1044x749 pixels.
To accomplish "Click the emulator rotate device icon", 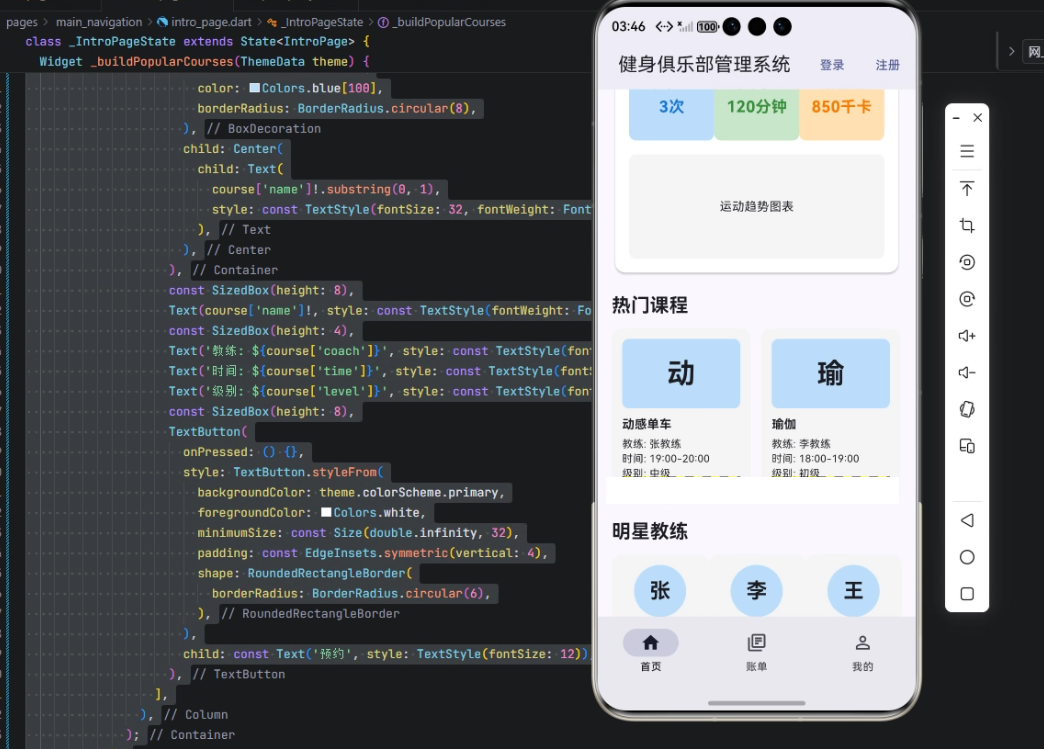I will click(967, 409).
